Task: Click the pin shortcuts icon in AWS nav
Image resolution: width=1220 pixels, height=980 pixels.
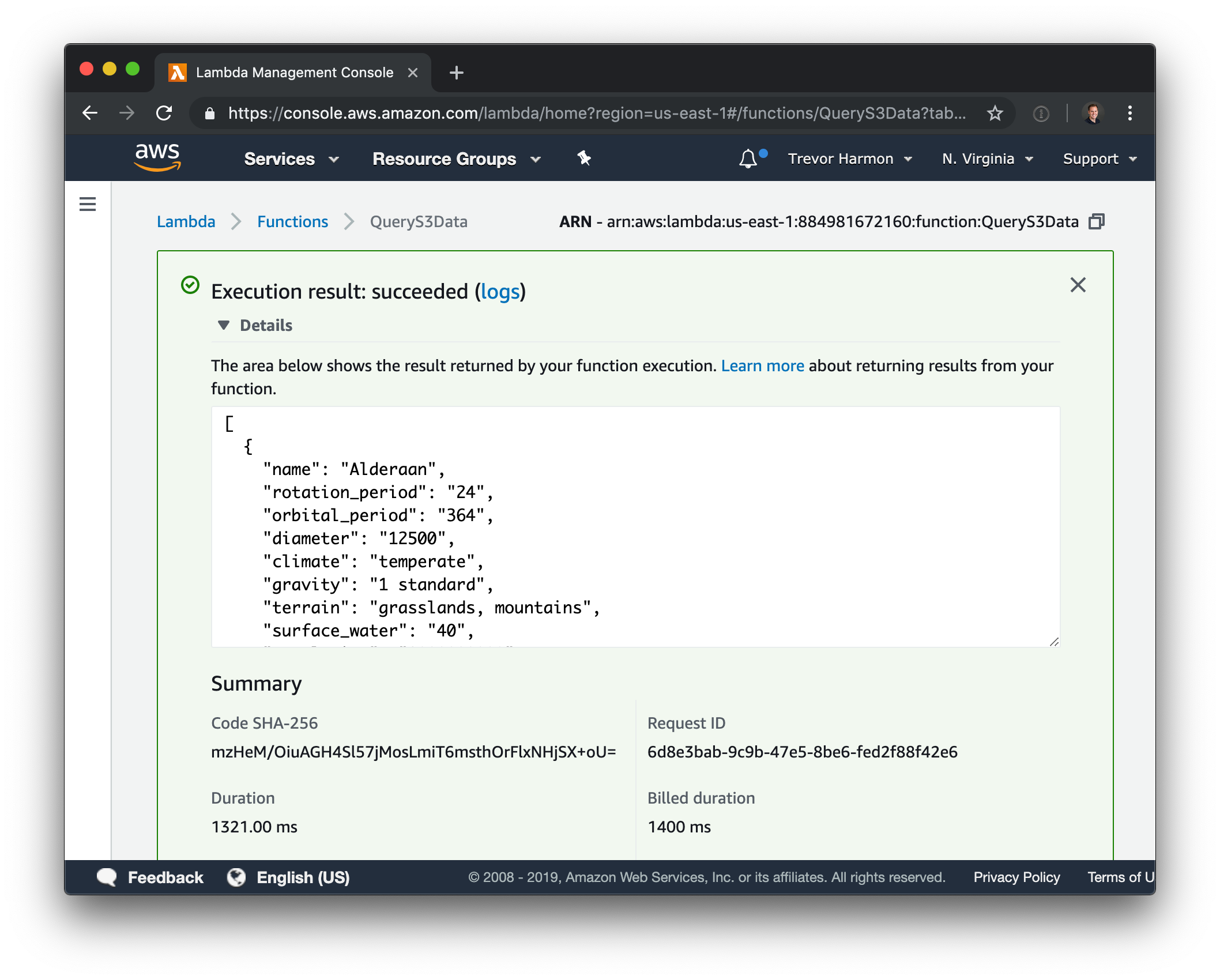Action: click(x=584, y=158)
